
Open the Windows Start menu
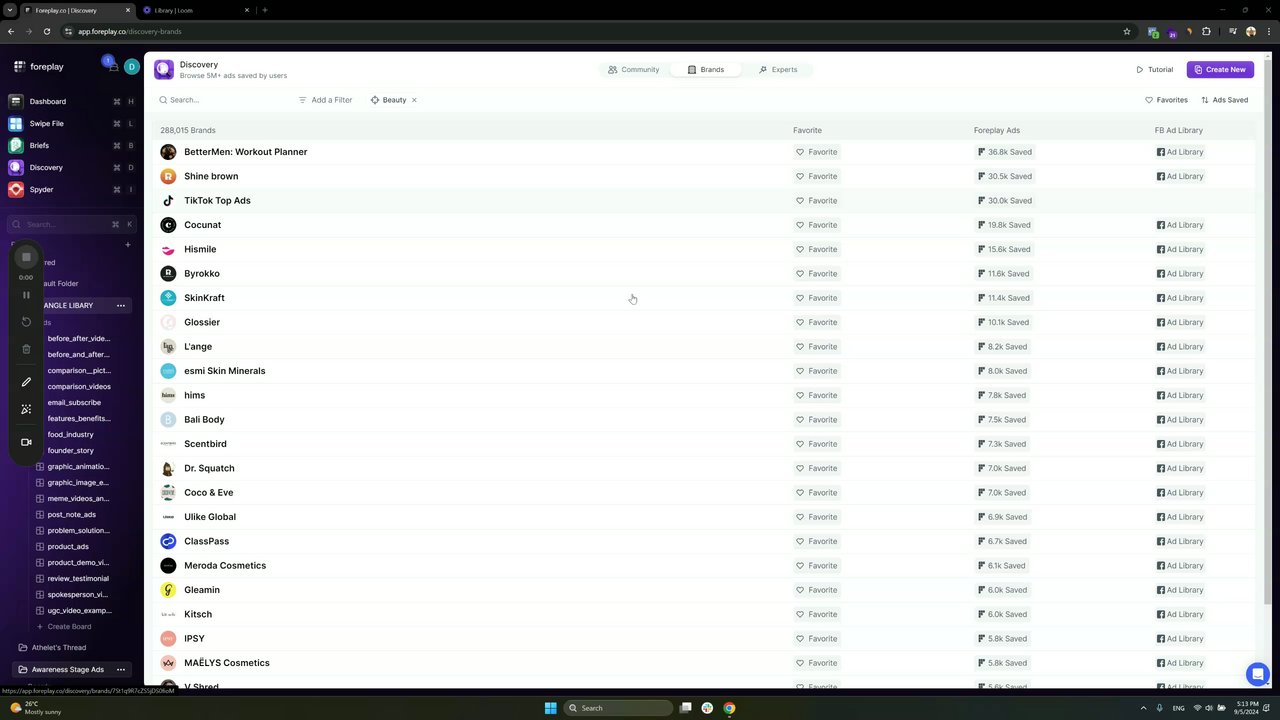click(x=550, y=708)
